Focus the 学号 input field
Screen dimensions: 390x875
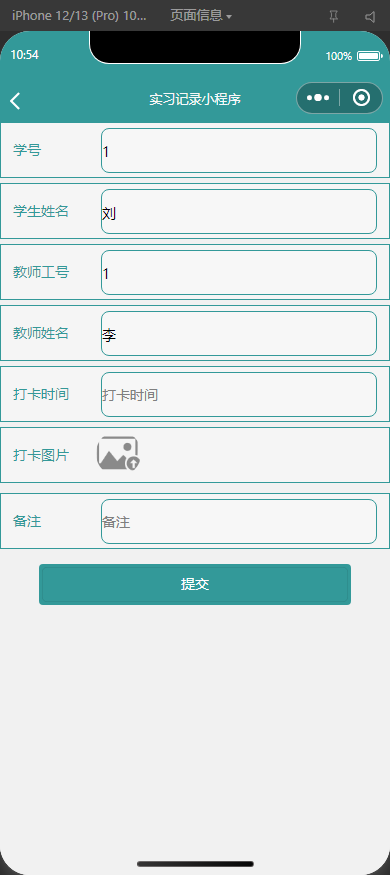[239, 151]
